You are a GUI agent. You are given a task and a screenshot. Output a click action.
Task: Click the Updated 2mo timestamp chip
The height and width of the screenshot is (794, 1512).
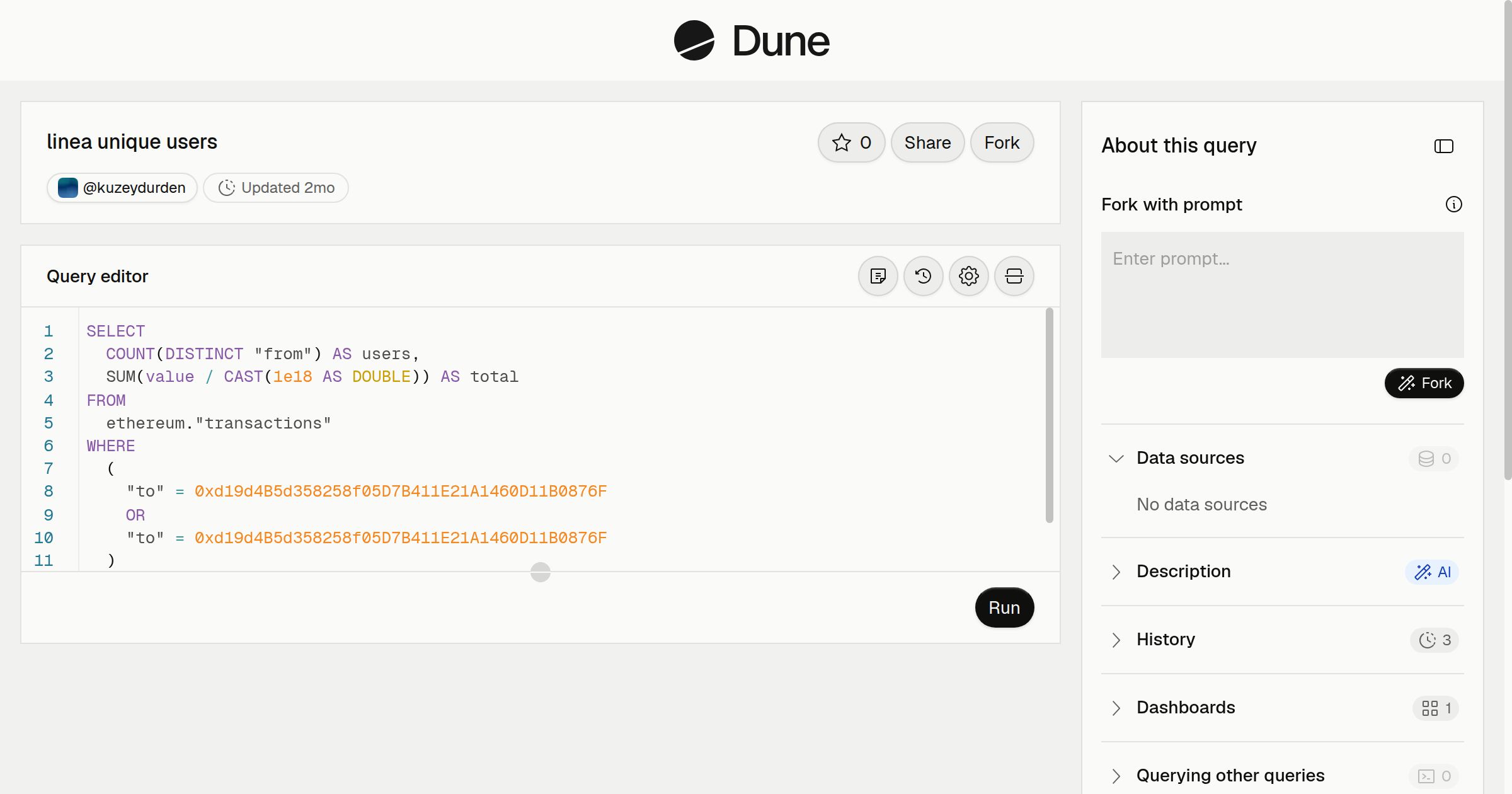coord(276,188)
